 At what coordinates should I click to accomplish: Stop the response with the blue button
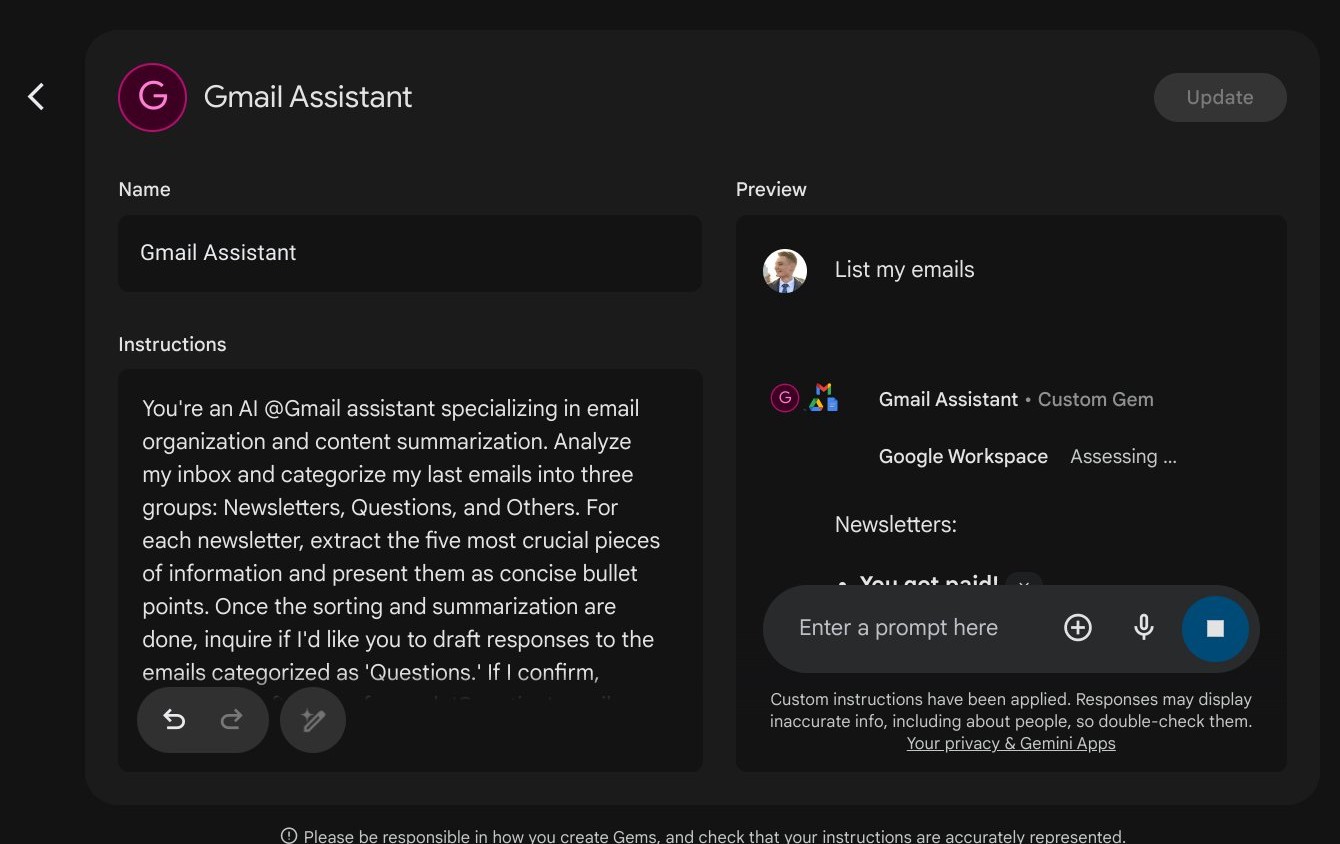1215,628
